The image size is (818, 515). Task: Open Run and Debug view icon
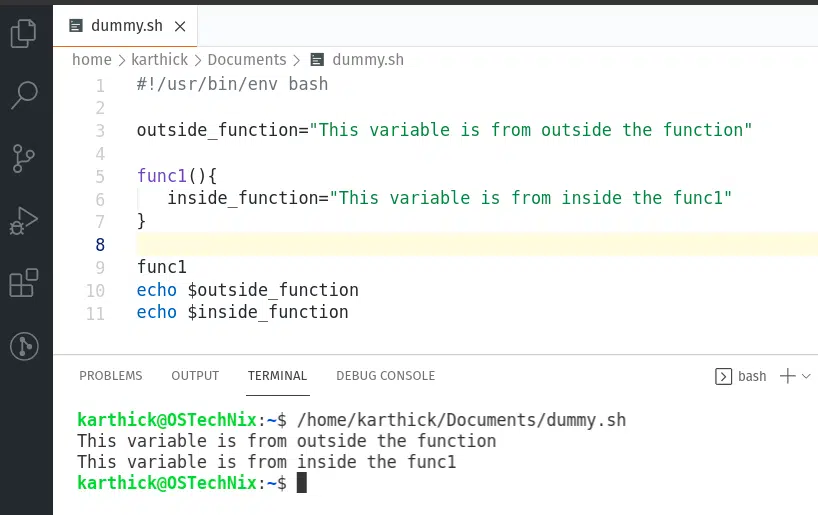[23, 221]
